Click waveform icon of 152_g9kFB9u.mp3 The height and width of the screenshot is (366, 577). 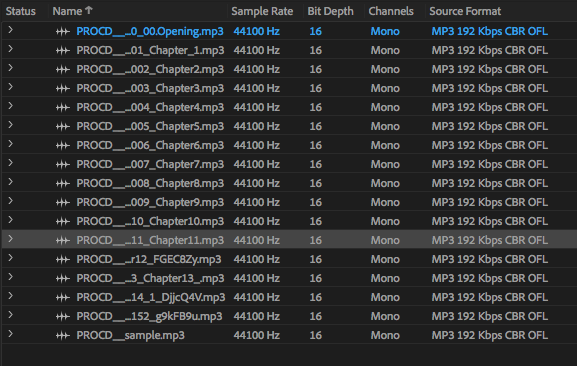point(63,317)
